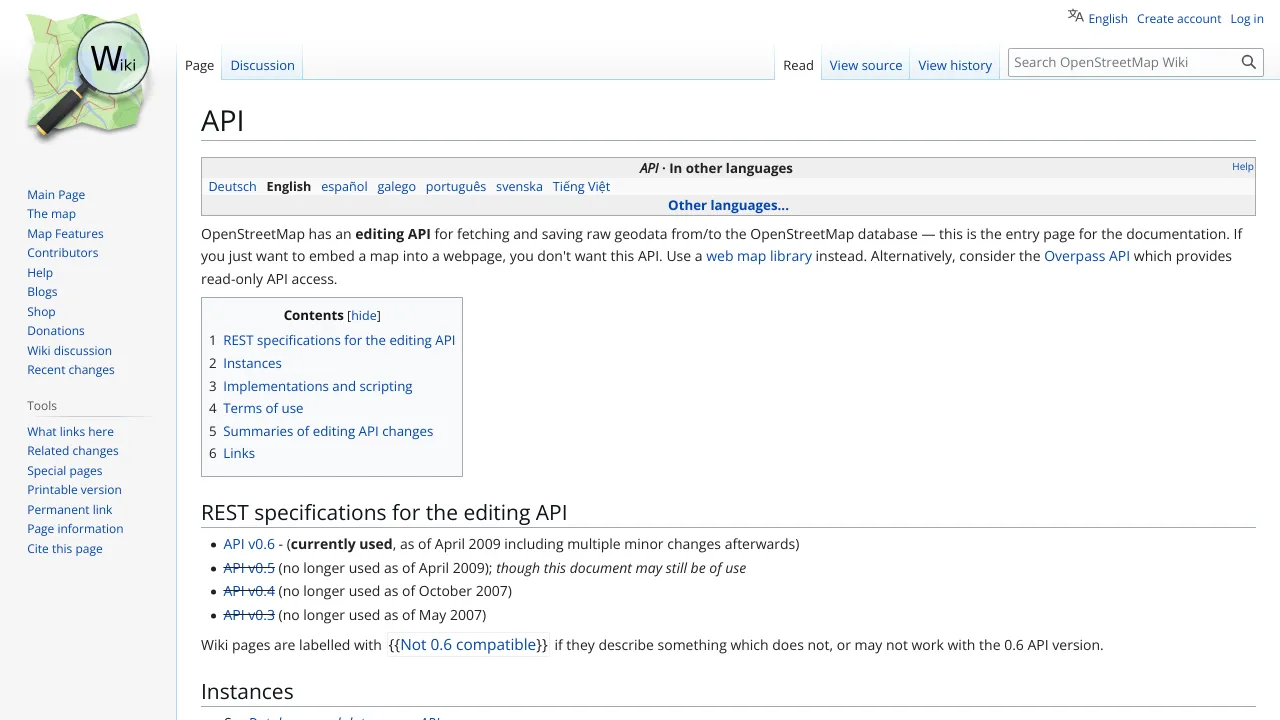Screen dimensions: 1280x720
Task: Switch to galego version
Action: tap(396, 186)
